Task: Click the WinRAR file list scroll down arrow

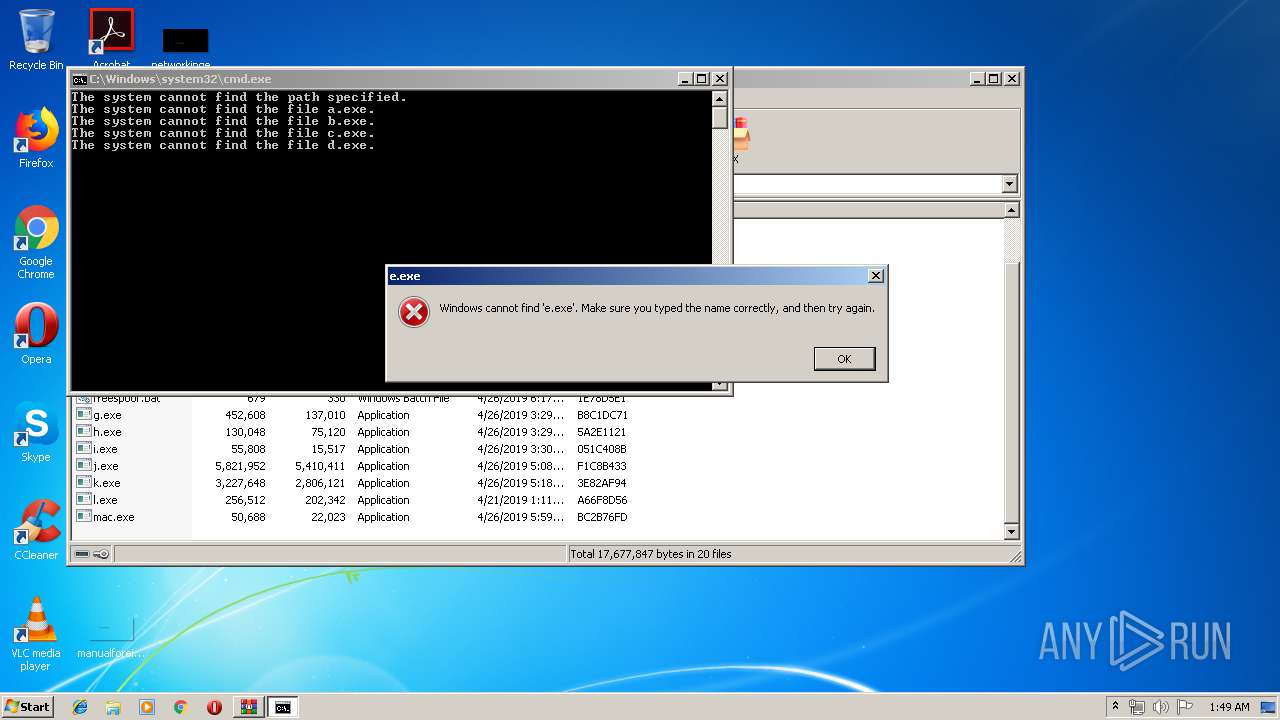Action: pos(1011,532)
